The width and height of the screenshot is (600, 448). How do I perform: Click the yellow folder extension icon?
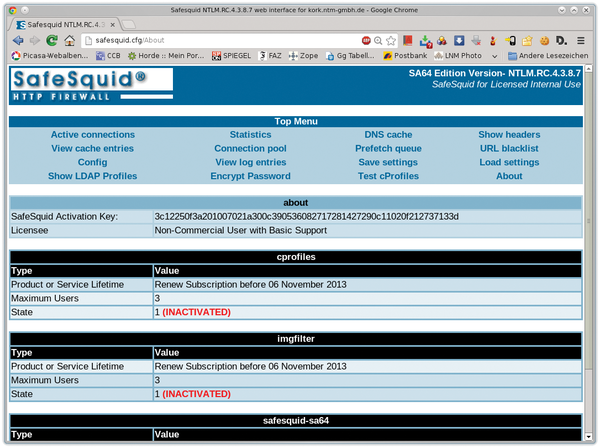pos(527,40)
